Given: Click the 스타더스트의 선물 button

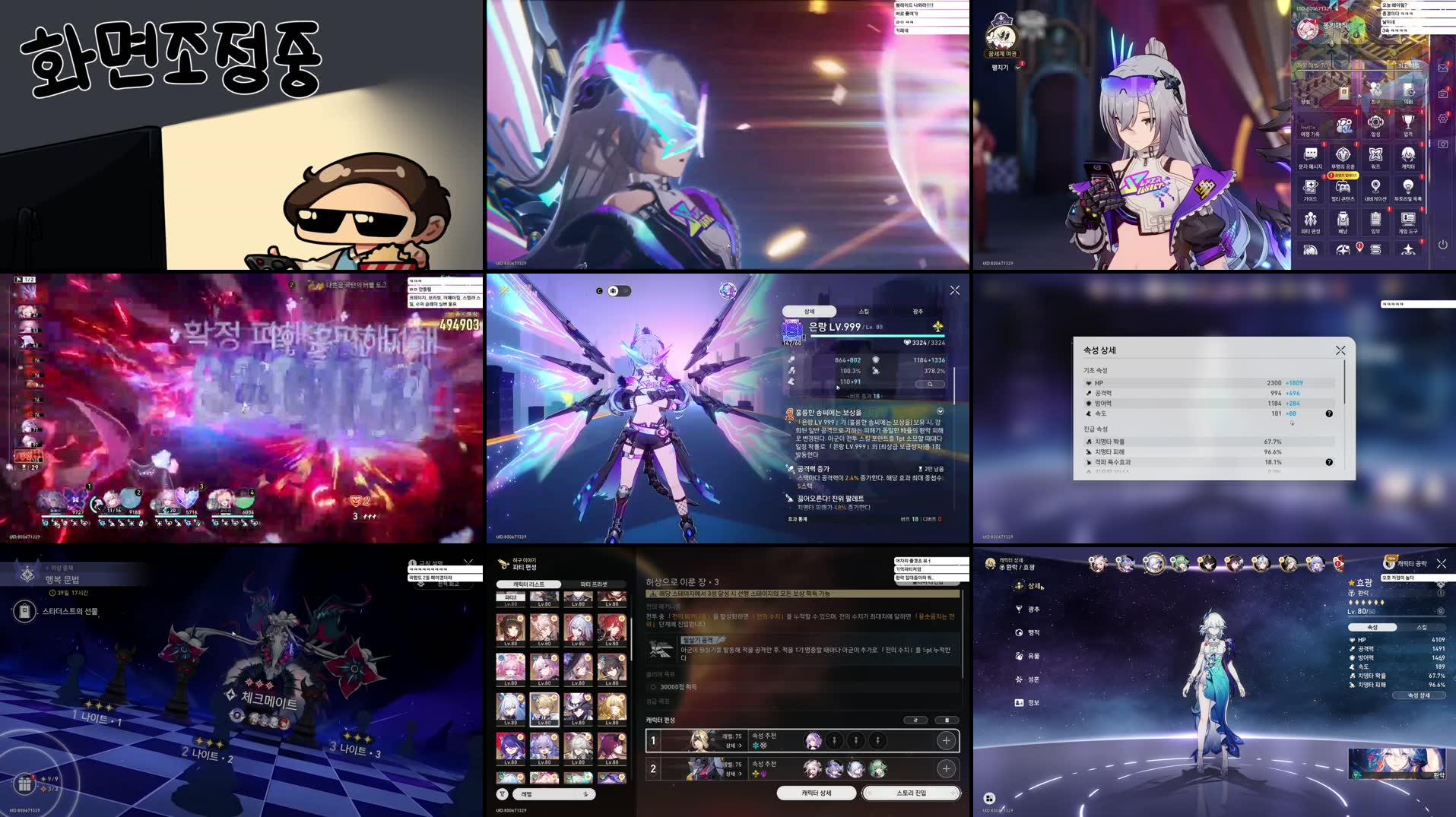Looking at the screenshot, I should 56,611.
